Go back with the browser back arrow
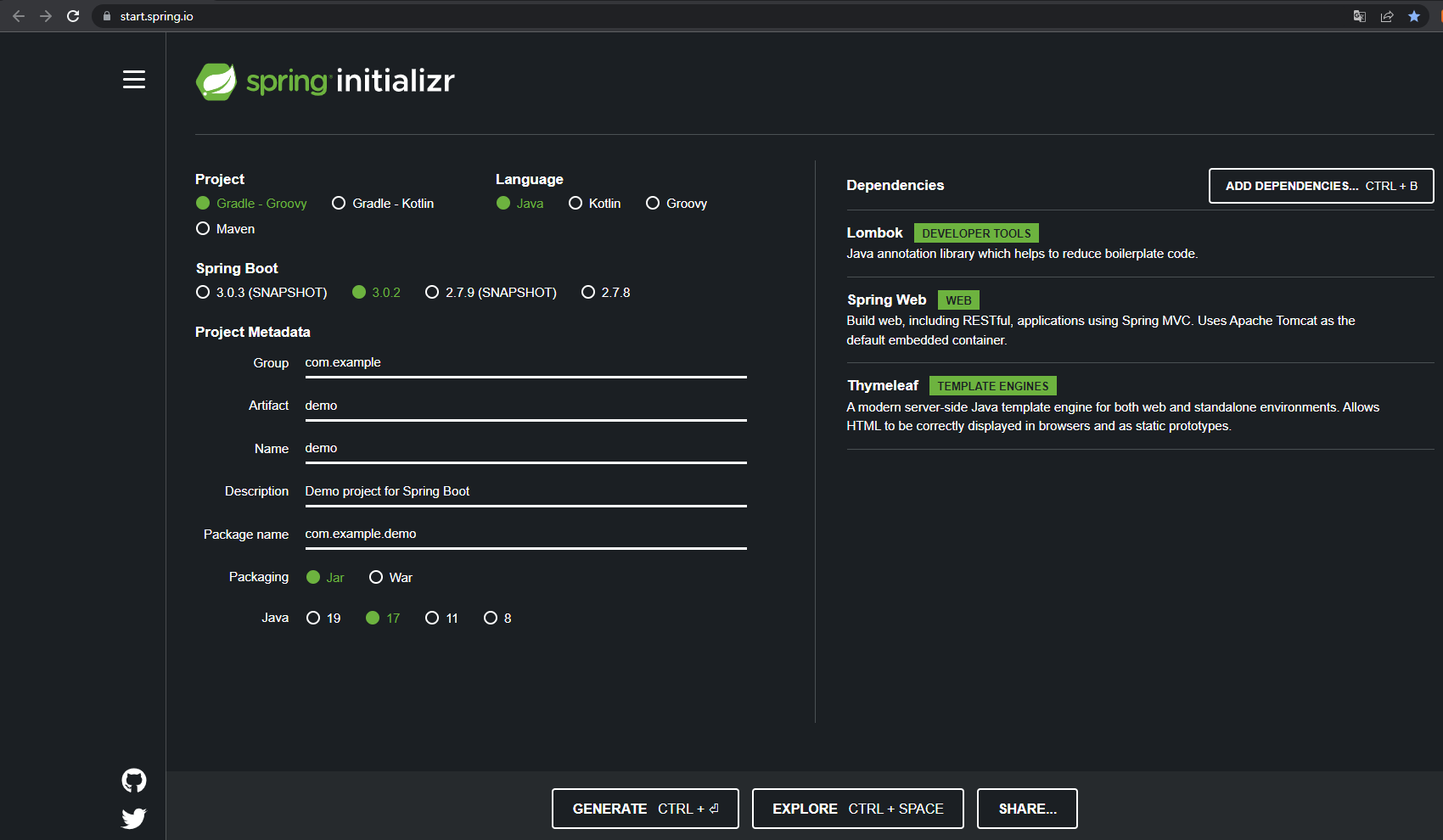Image resolution: width=1443 pixels, height=840 pixels. tap(19, 16)
